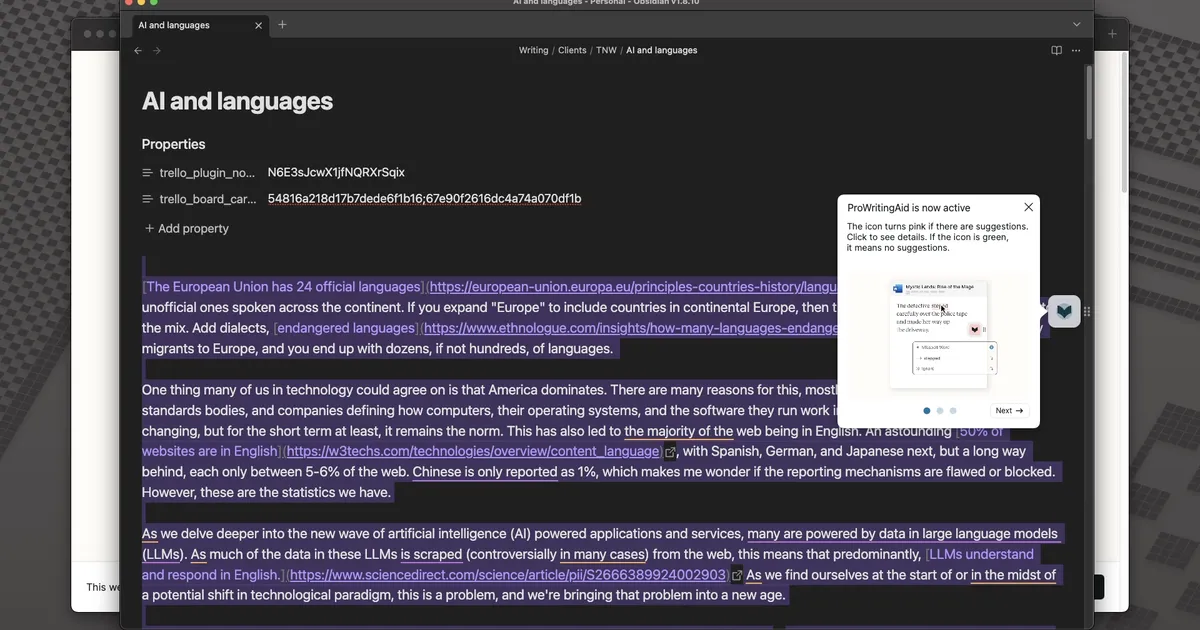1200x630 pixels.
Task: Navigate back with the left arrow
Action: [x=138, y=50]
